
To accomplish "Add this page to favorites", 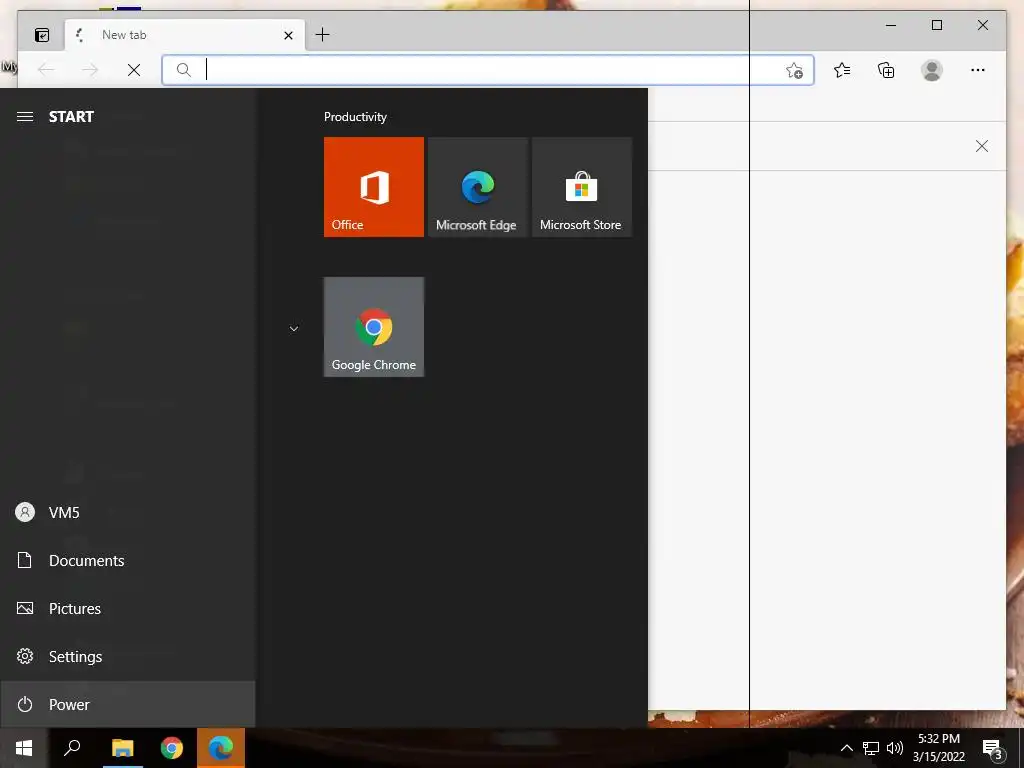I will point(794,71).
